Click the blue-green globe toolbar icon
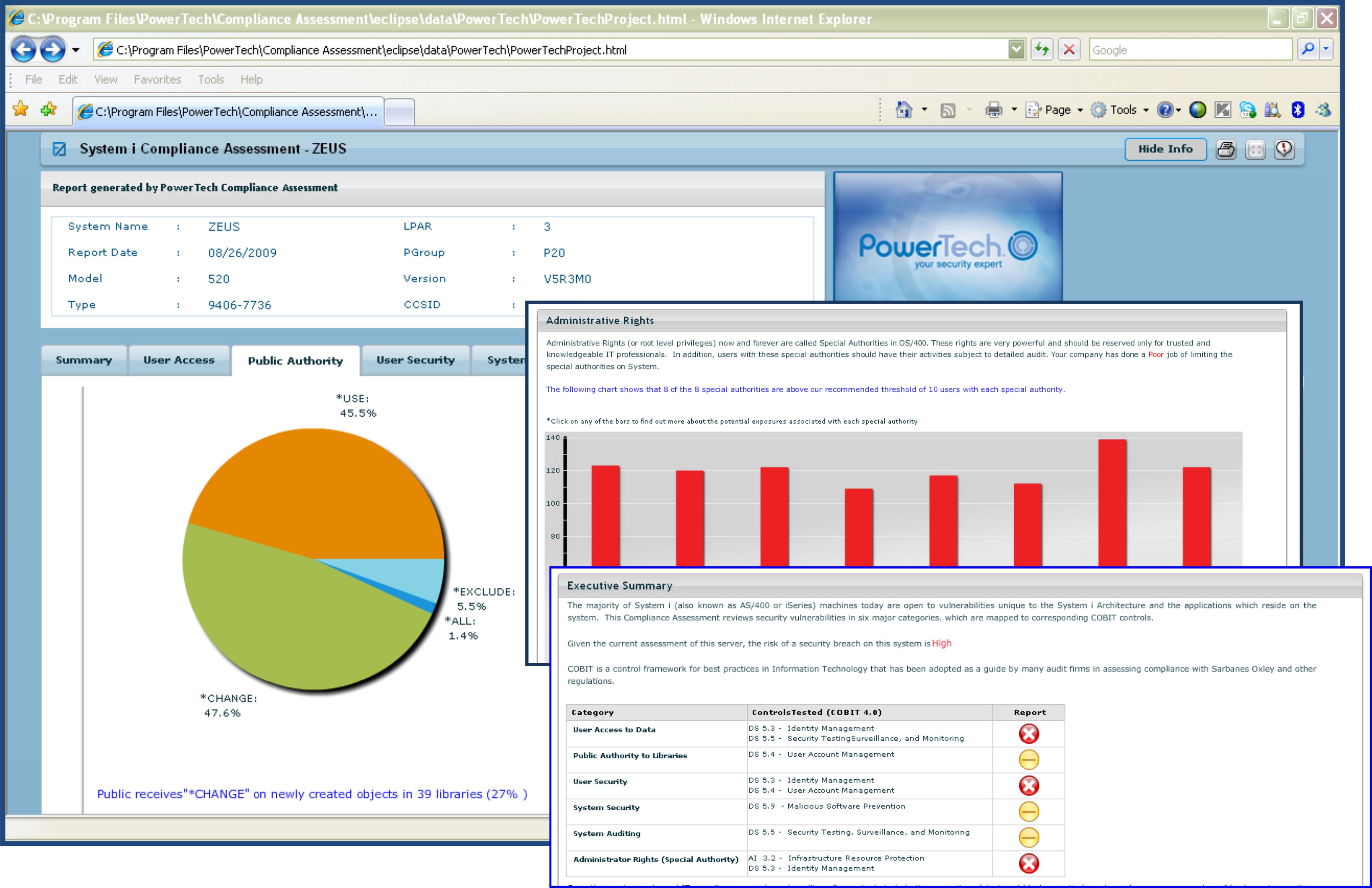The image size is (1372, 888). 1197,109
